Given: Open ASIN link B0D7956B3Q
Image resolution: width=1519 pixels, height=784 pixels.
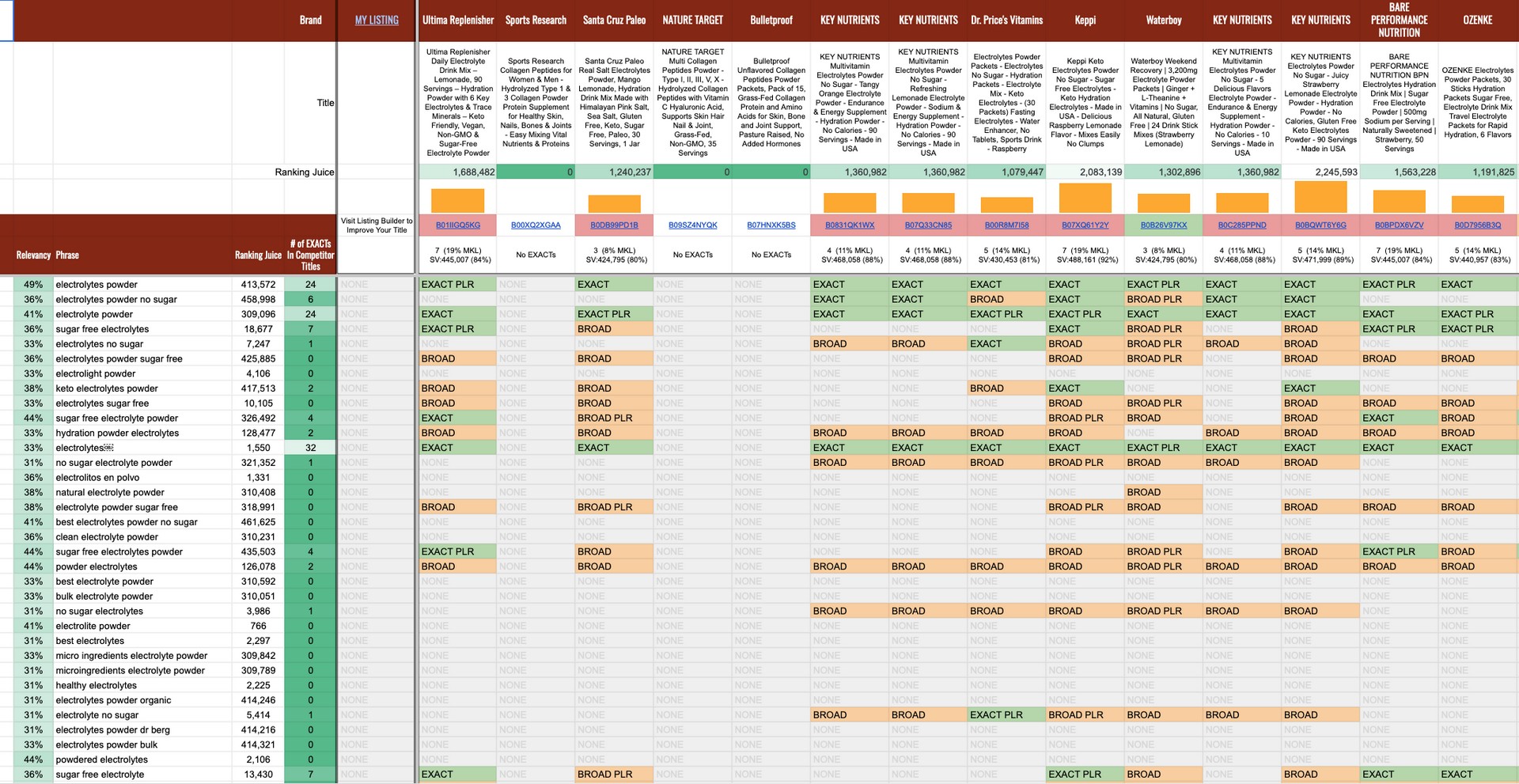Looking at the screenshot, I should [x=1477, y=225].
